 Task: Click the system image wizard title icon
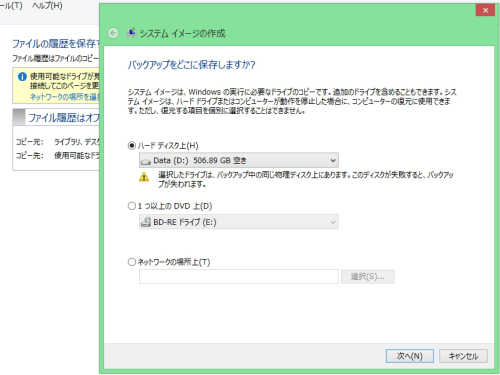pyautogui.click(x=131, y=33)
